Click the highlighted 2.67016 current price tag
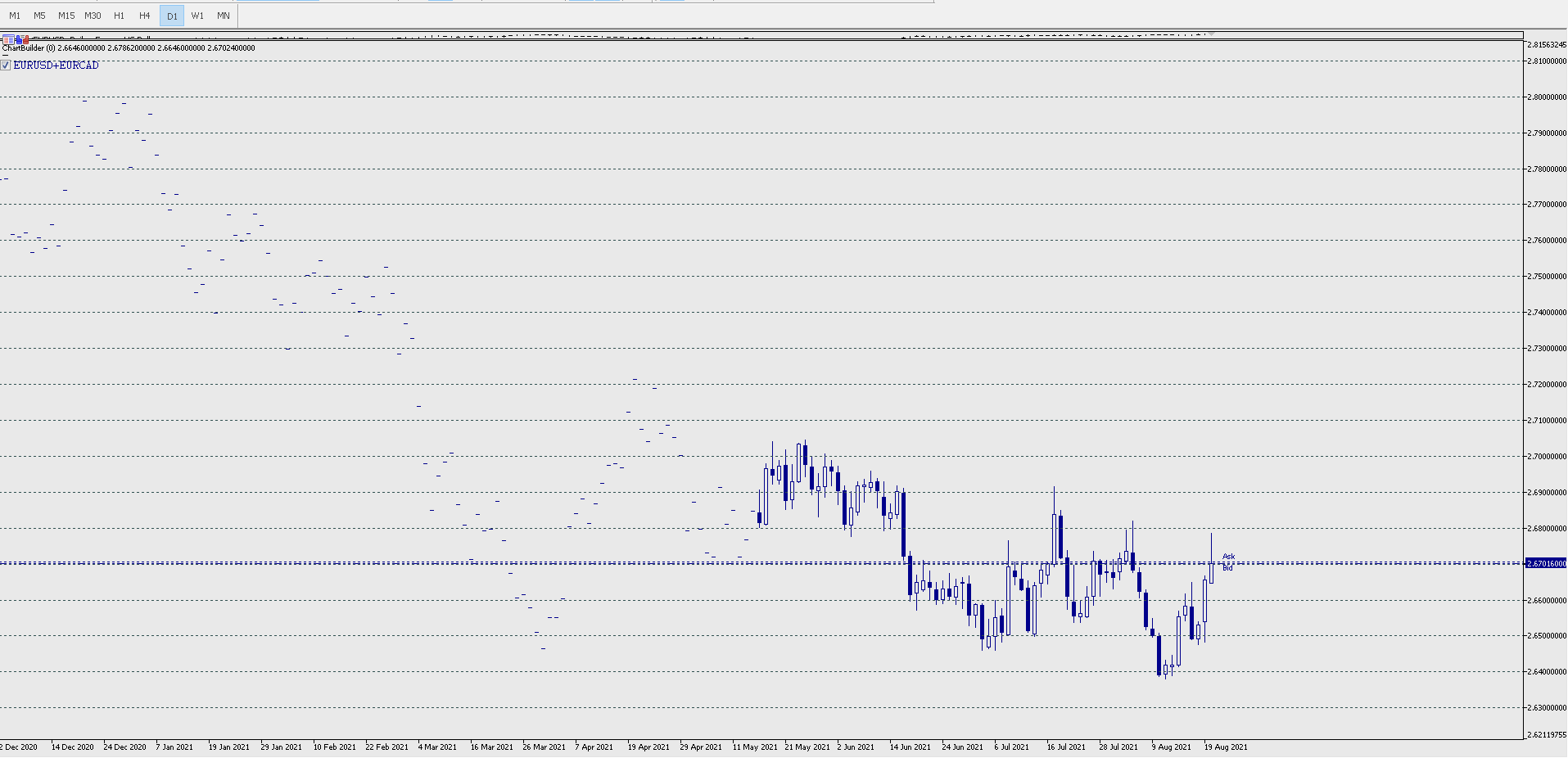 1546,563
